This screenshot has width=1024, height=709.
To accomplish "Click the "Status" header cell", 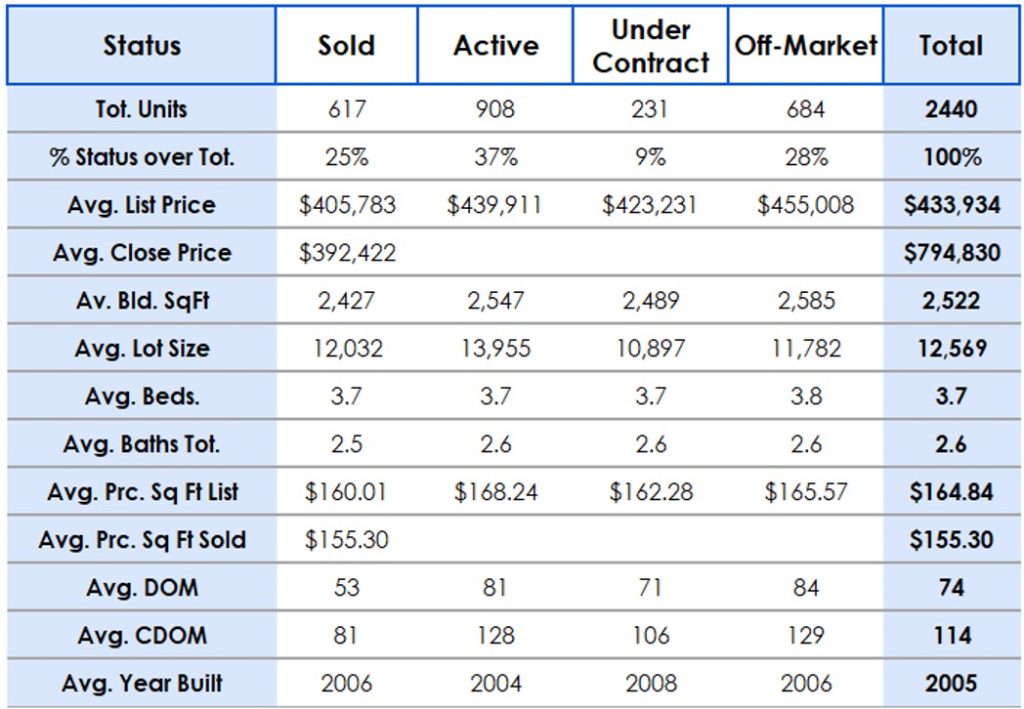I will [x=141, y=46].
